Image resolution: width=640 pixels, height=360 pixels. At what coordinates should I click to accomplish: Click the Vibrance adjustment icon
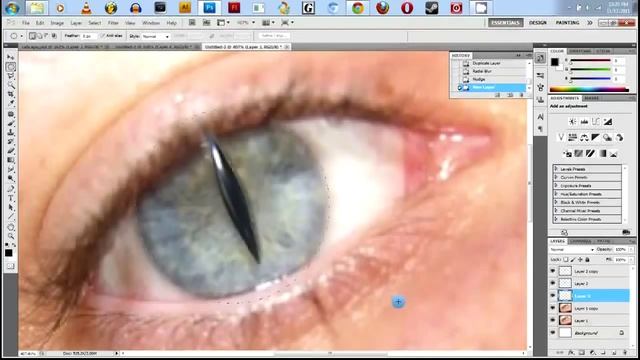point(561,138)
